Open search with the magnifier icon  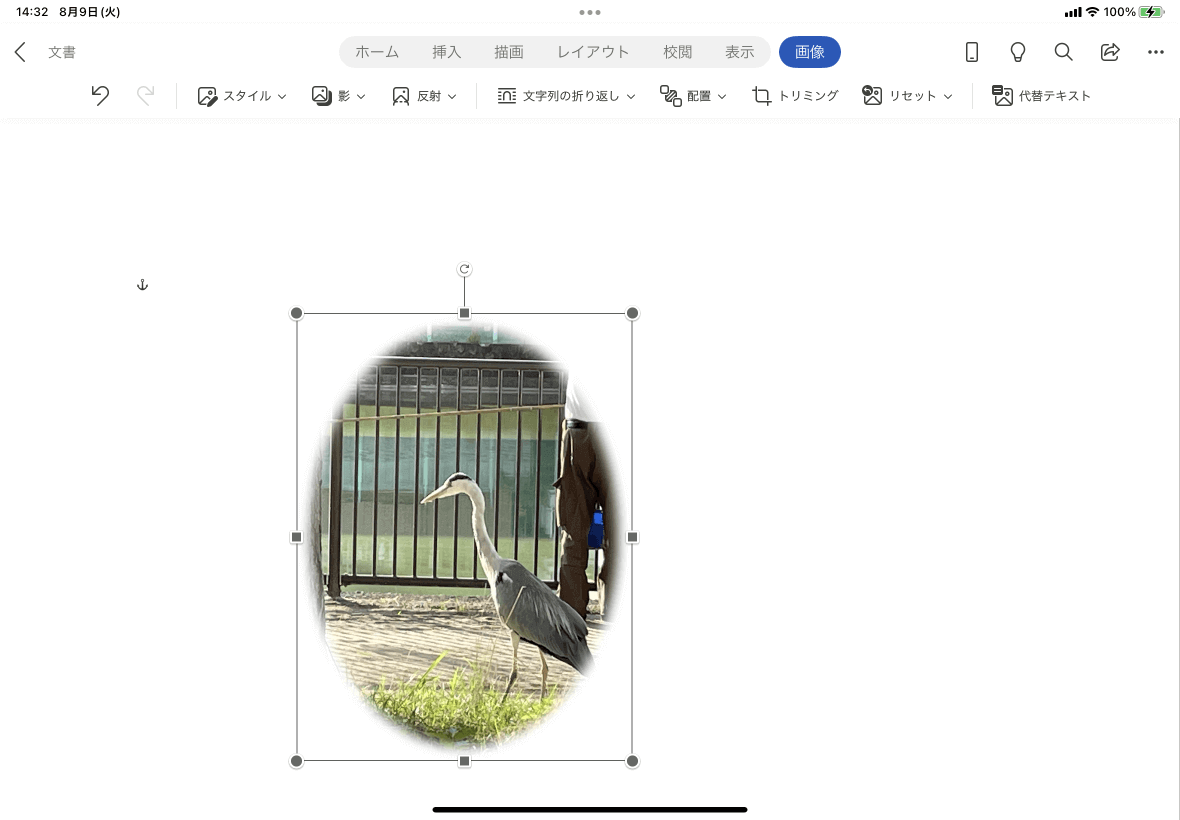pyautogui.click(x=1063, y=52)
